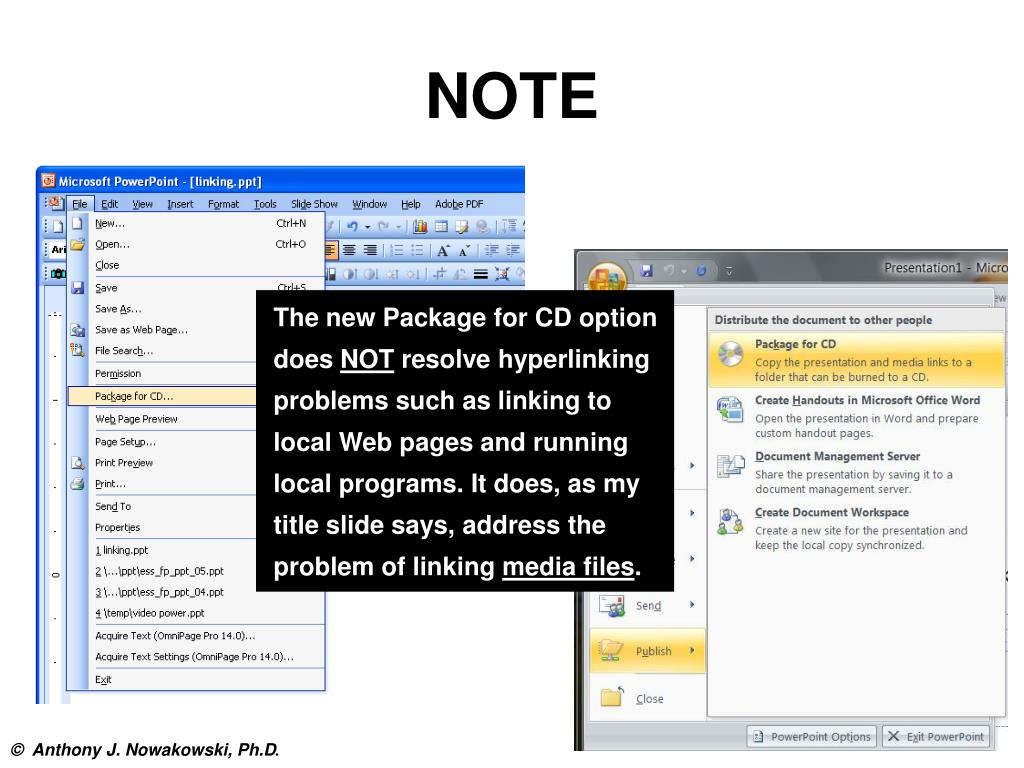Screen dimensions: 1024x768
Task: Expand the Publish submenu arrow
Action: 692,650
